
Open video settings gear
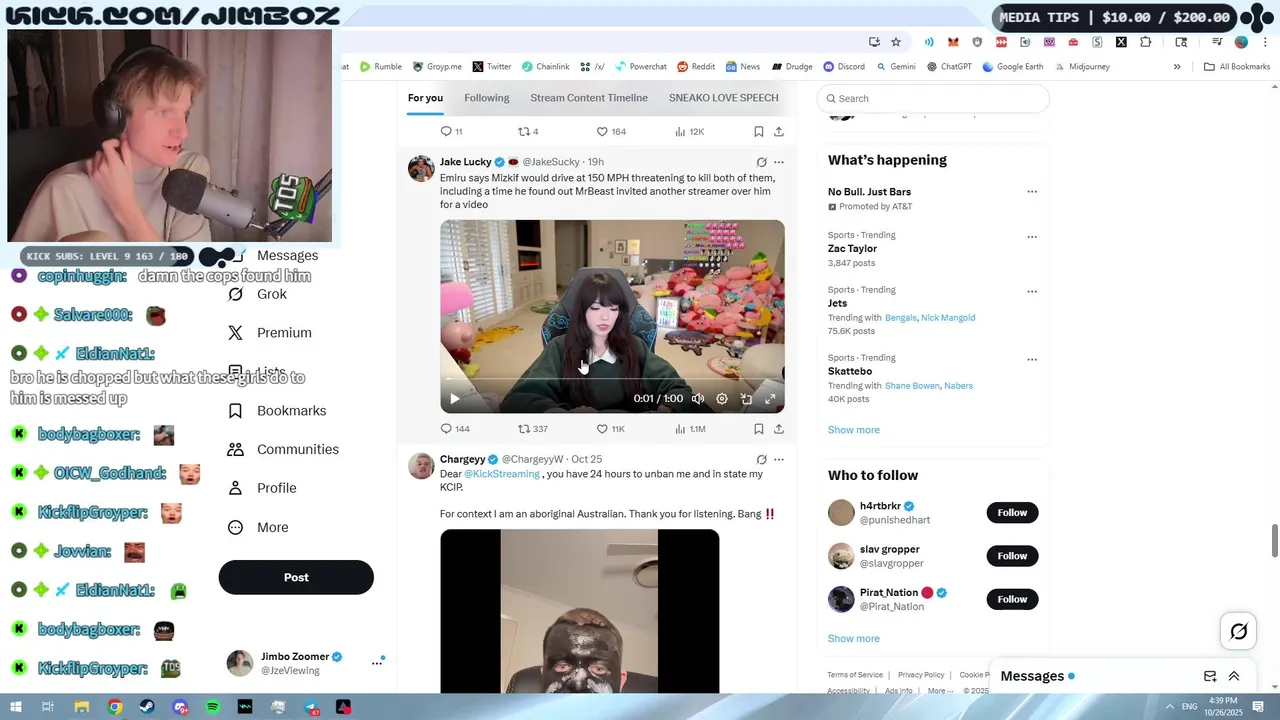722,399
